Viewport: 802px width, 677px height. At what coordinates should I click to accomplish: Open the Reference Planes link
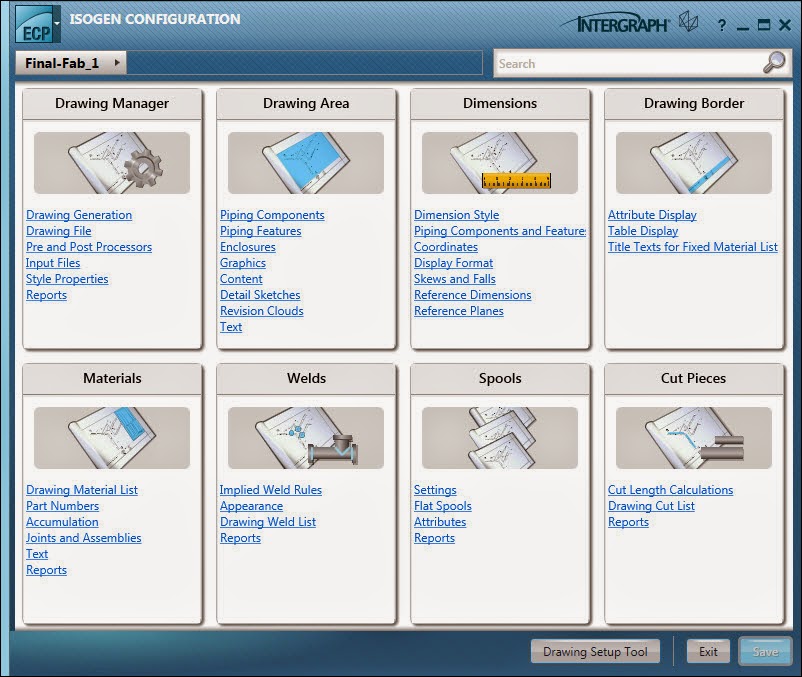tap(459, 311)
